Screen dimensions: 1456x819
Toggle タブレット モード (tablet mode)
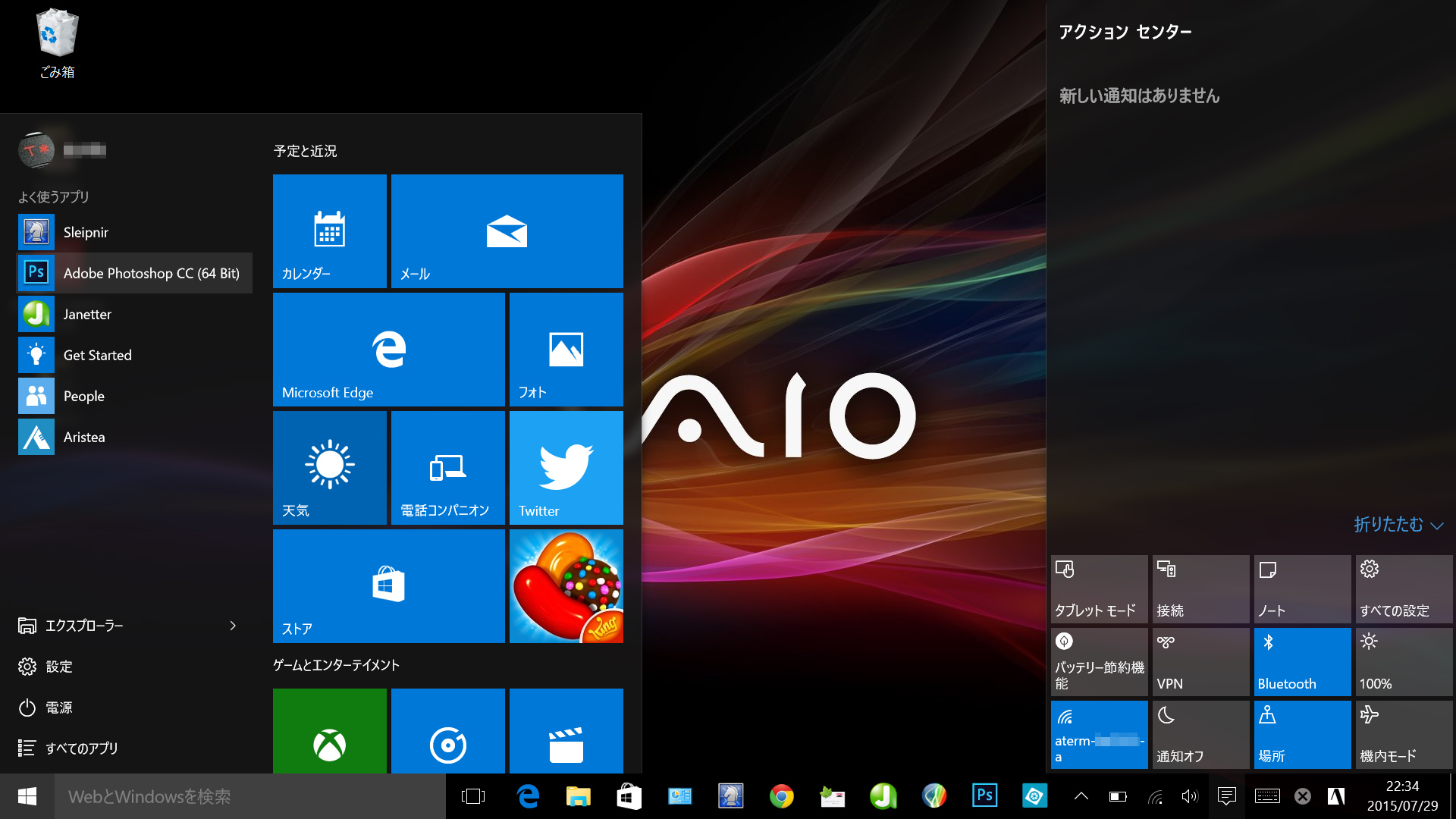(1098, 588)
